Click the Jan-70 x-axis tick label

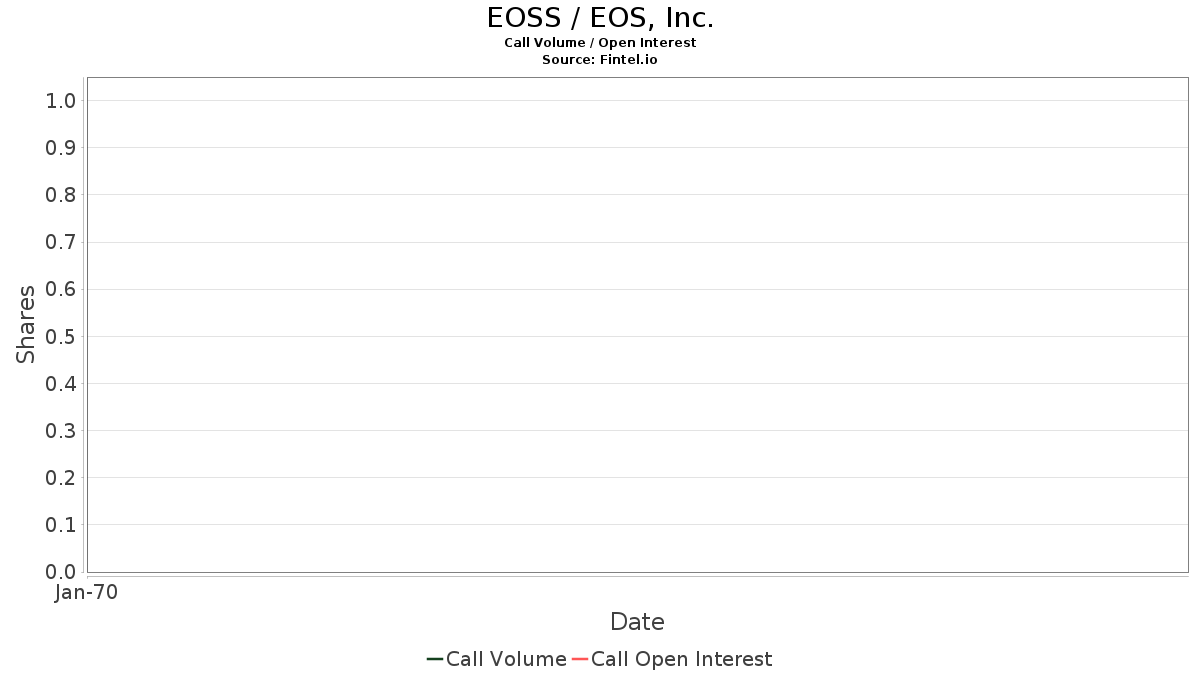87,593
